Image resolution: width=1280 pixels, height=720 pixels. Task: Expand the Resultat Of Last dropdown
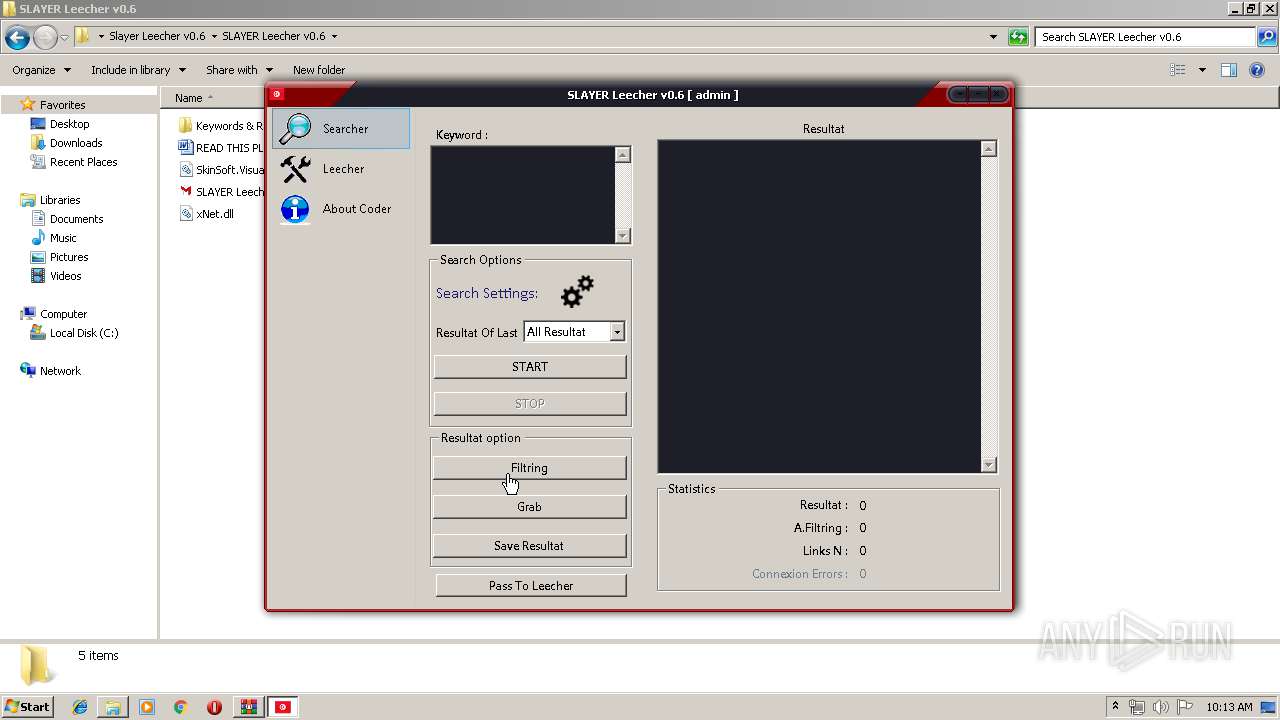click(x=617, y=332)
